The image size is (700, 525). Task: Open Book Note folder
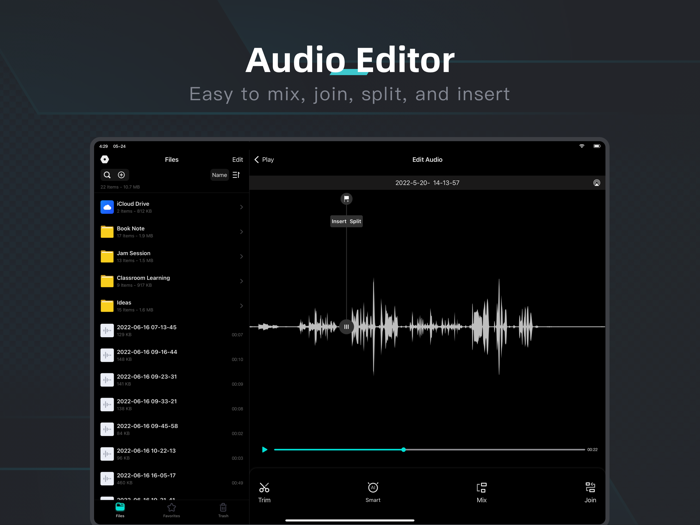click(171, 232)
